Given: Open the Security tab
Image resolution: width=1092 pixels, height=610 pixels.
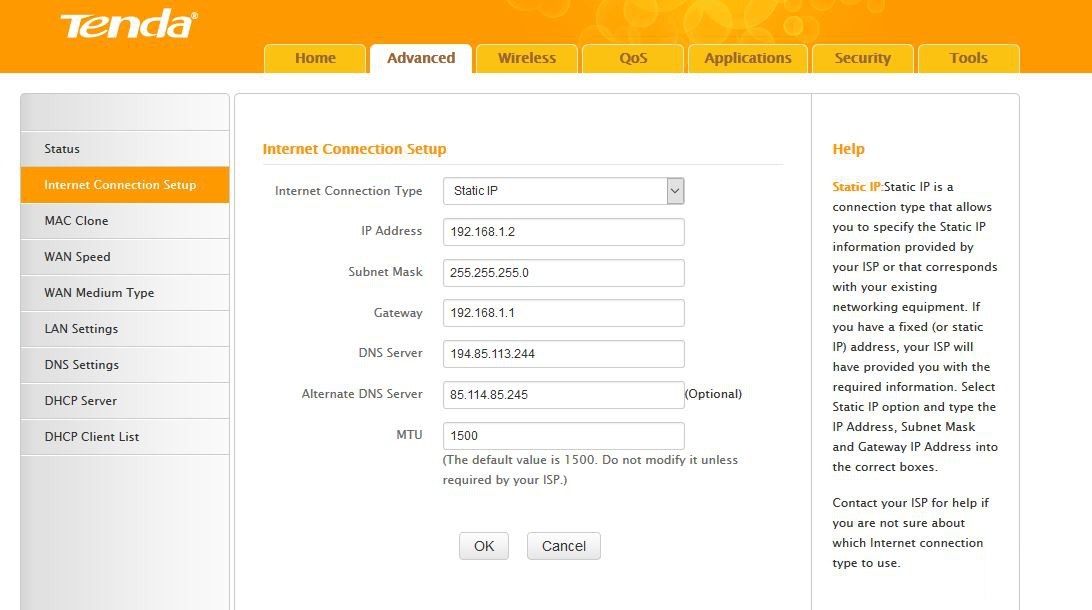Looking at the screenshot, I should 863,58.
